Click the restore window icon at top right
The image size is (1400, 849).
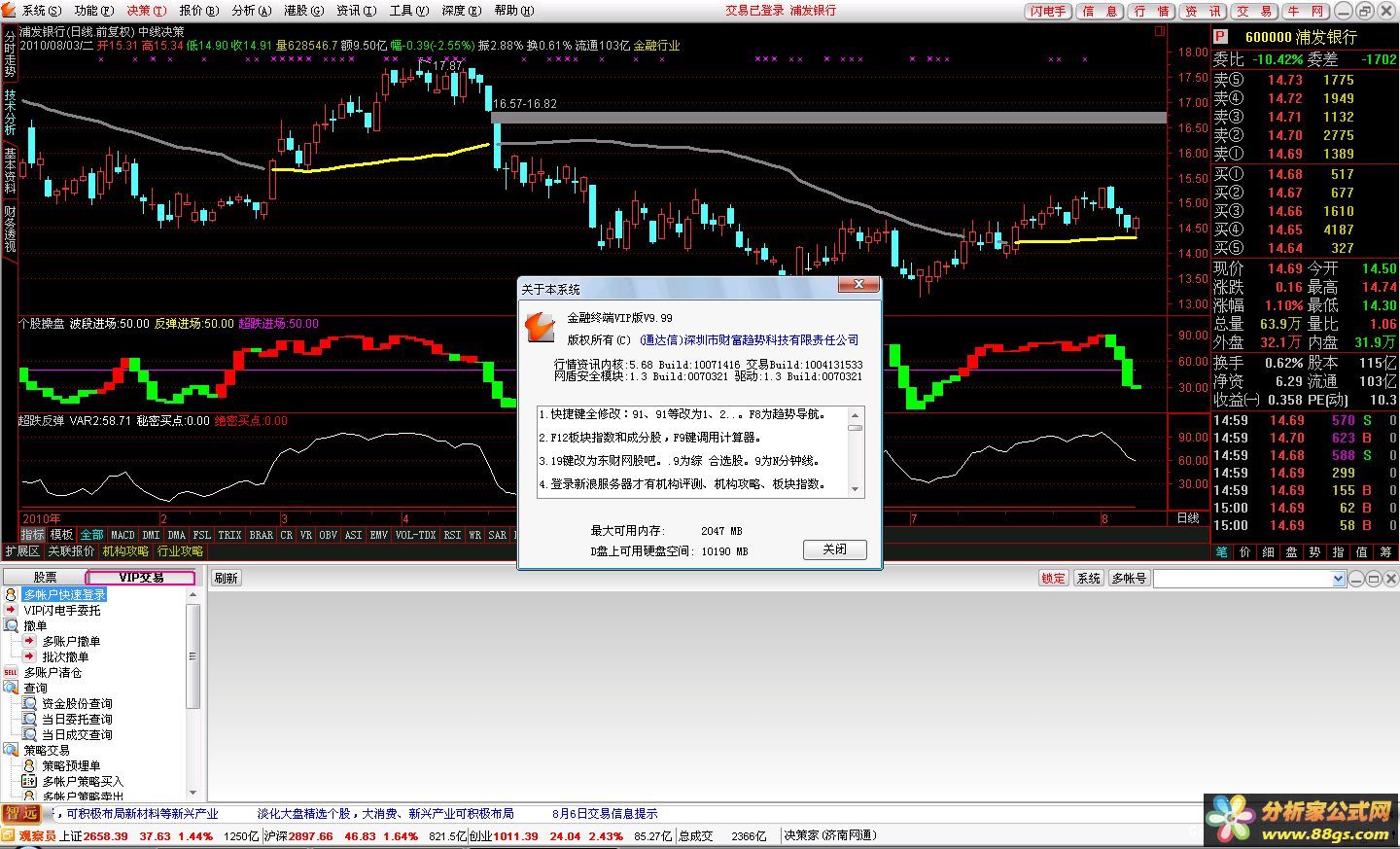pos(1364,11)
